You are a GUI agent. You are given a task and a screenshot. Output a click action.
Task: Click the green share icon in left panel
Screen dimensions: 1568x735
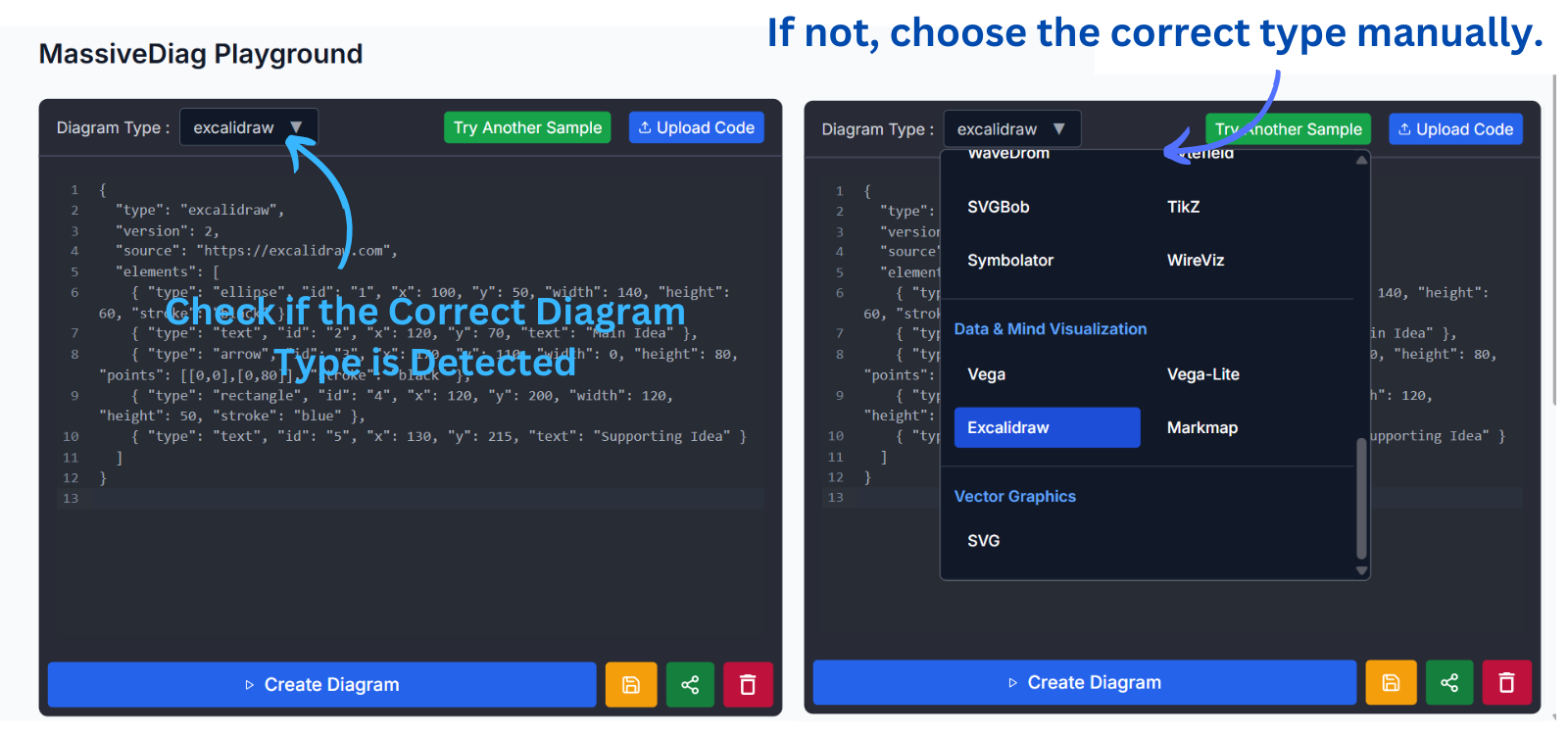(x=690, y=685)
